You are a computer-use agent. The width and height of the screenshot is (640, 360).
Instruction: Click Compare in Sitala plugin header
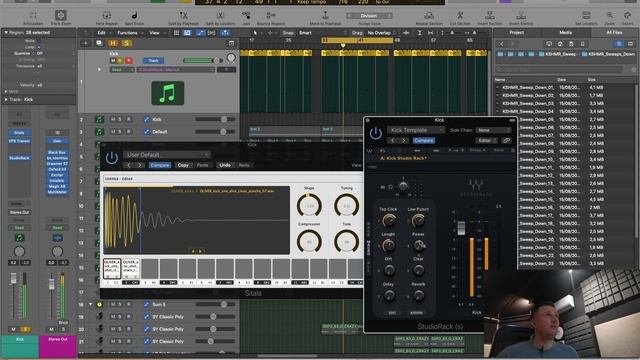click(160, 165)
